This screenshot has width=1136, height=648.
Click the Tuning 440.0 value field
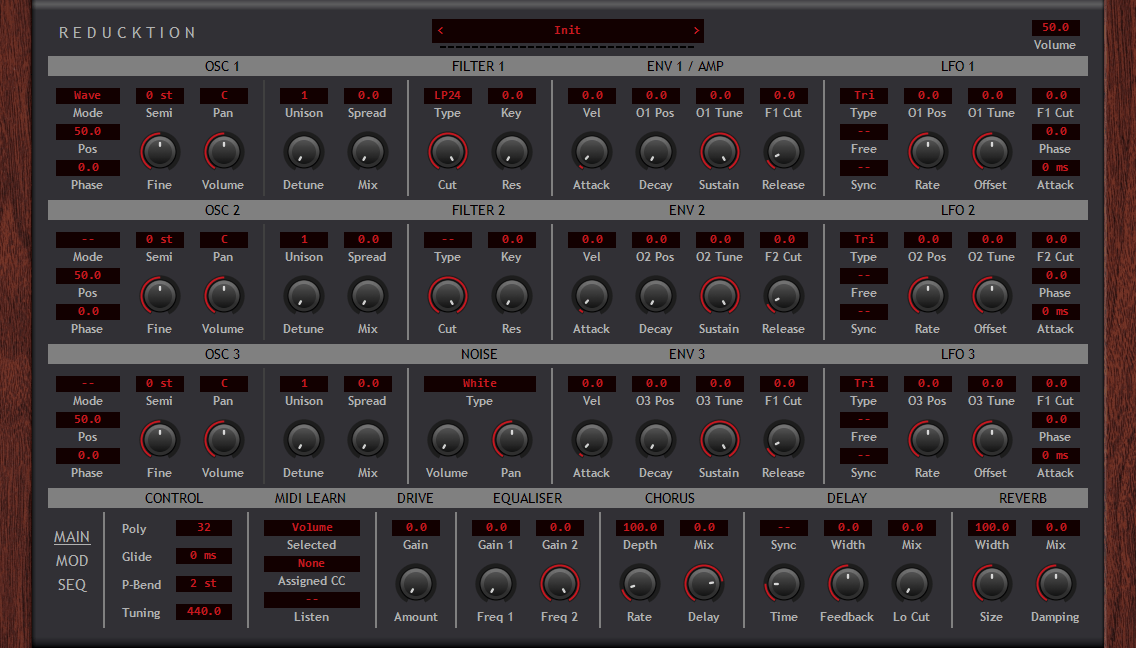[x=203, y=612]
